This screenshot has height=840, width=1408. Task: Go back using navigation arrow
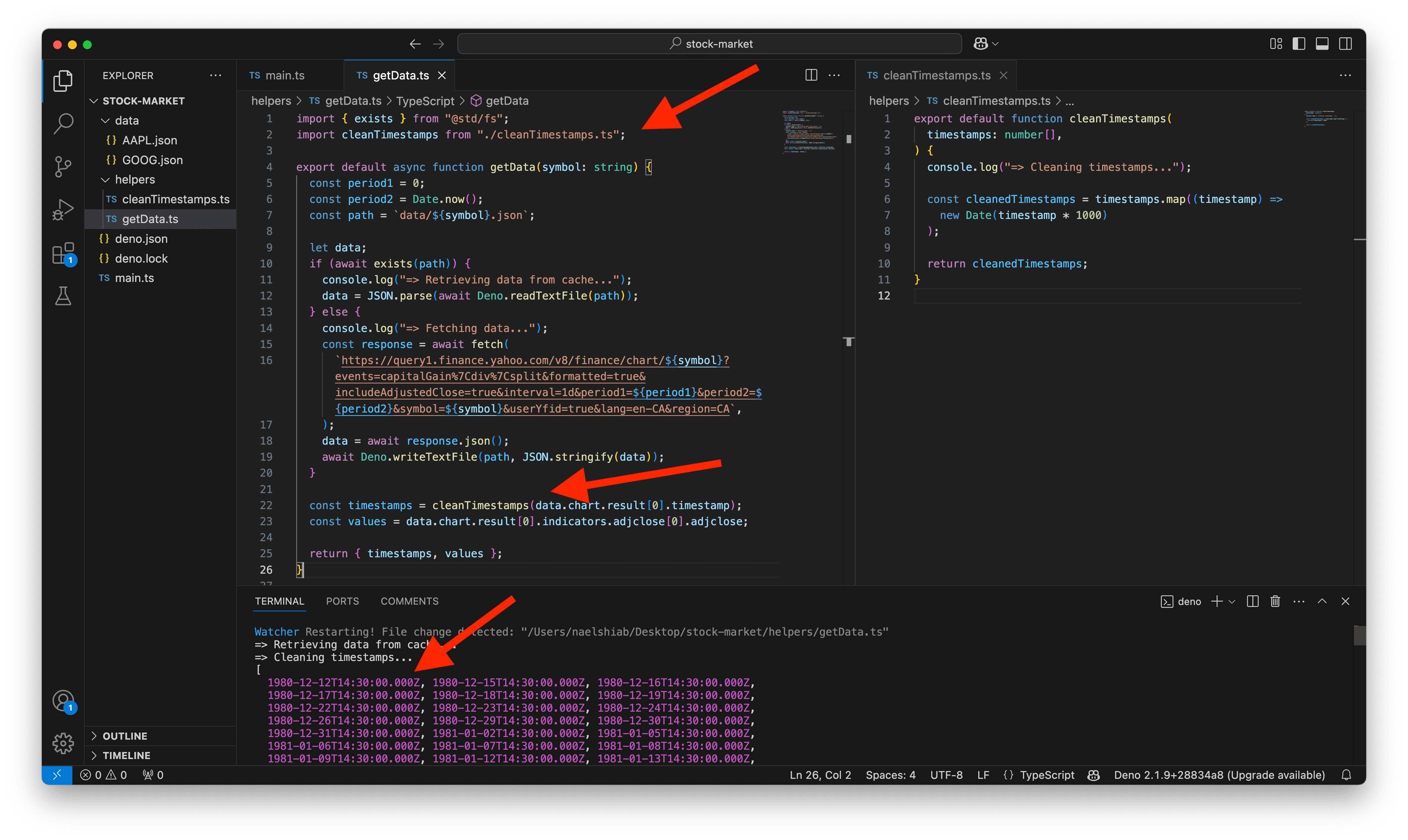pyautogui.click(x=415, y=44)
